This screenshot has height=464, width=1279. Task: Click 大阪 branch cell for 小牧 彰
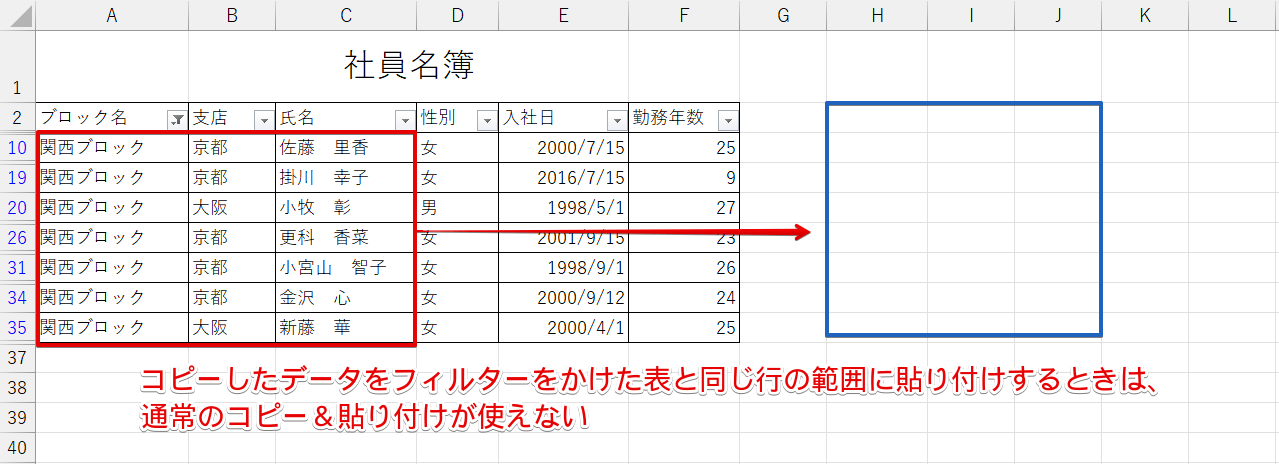pyautogui.click(x=232, y=208)
